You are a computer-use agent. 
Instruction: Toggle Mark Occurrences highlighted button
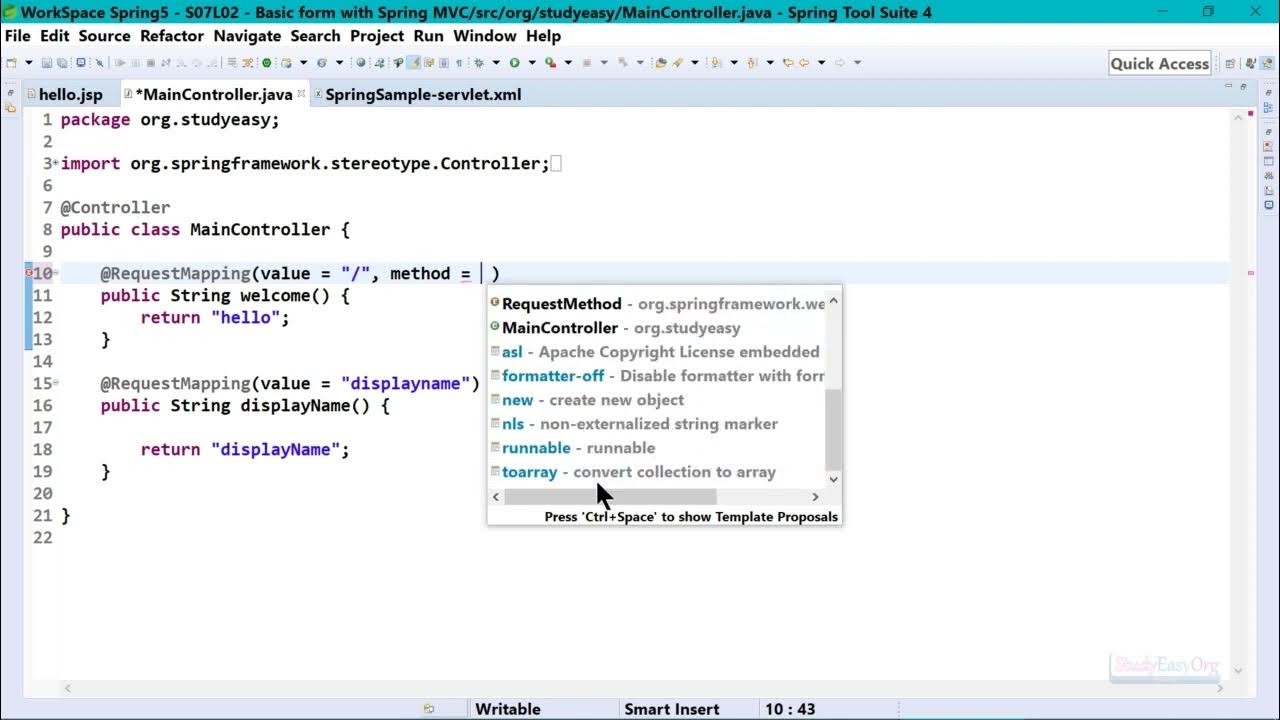coord(413,63)
